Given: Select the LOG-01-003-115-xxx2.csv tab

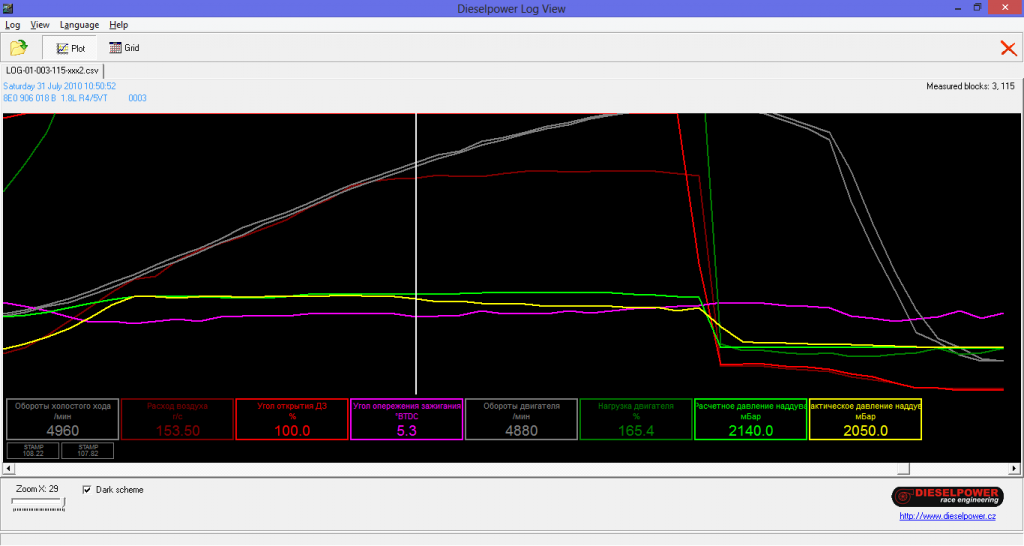Looking at the screenshot, I should [x=52, y=71].
